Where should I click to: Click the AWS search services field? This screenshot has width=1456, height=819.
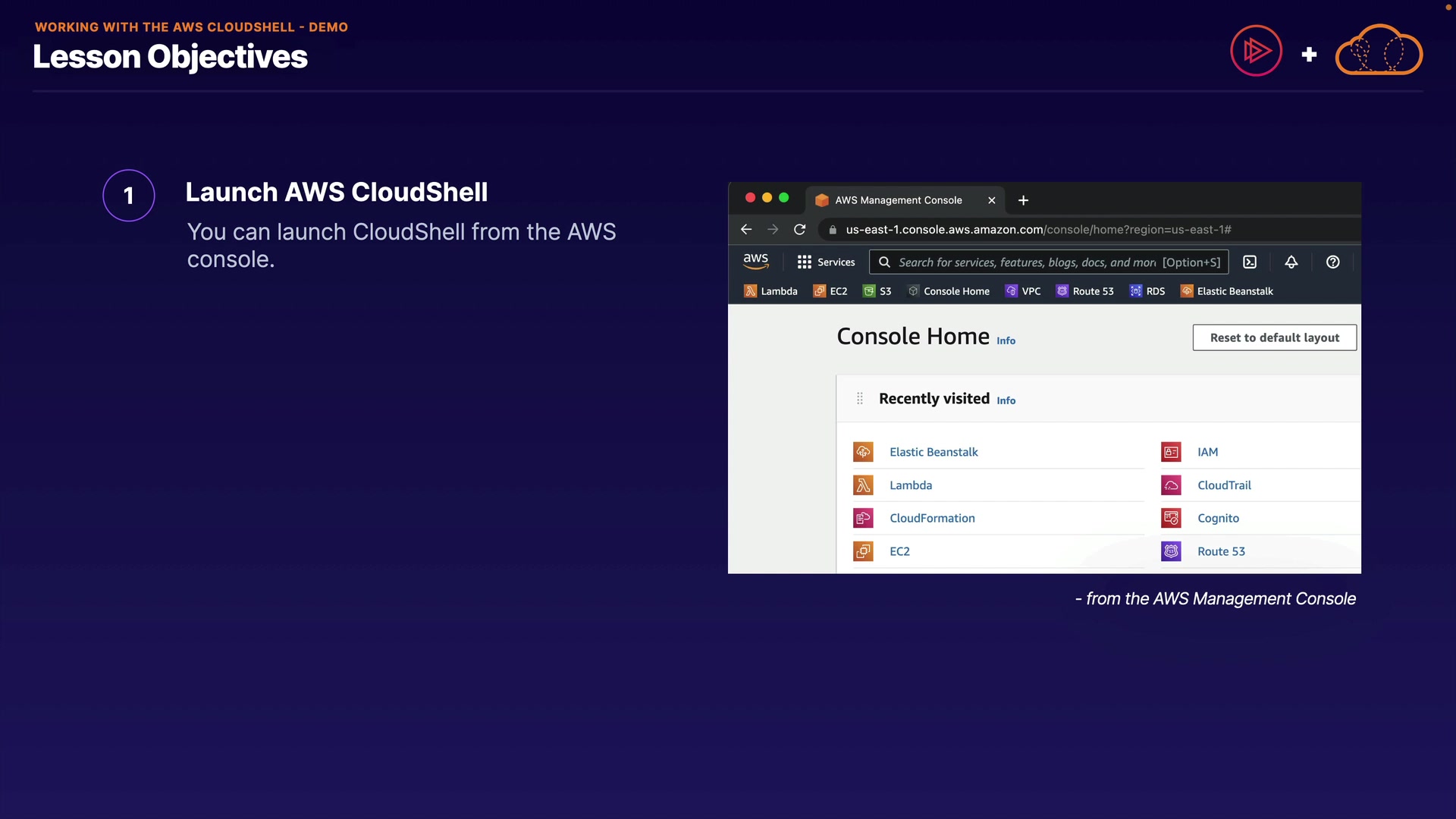coord(1027,262)
